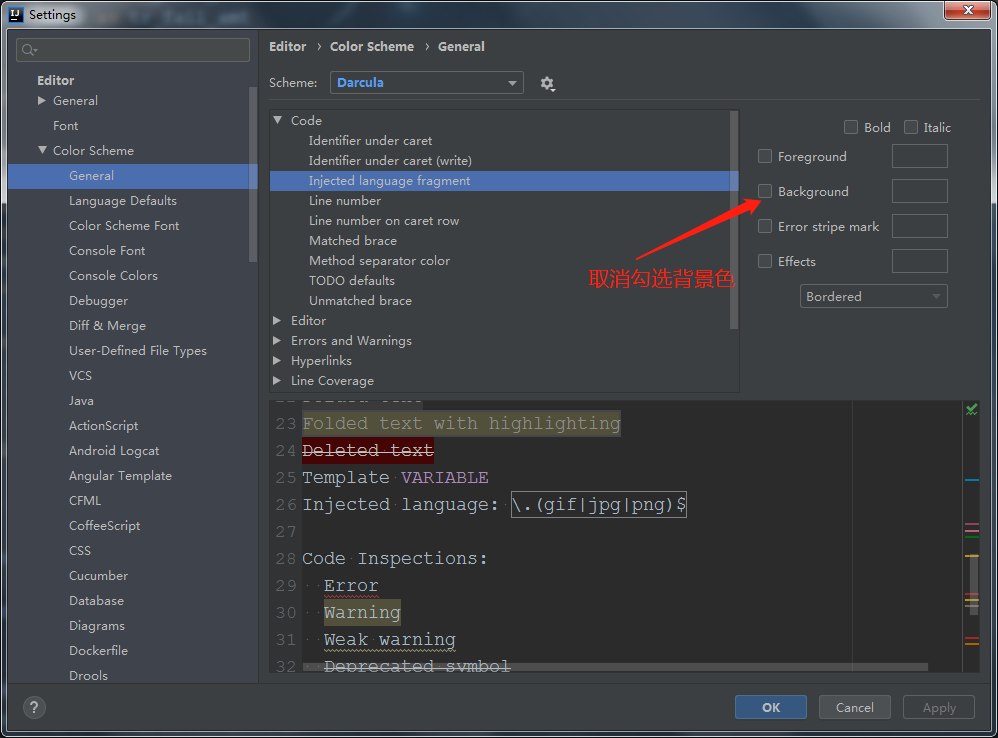This screenshot has height=738, width=998.
Task: Click the green inspections checkmark above the preview
Action: [x=971, y=408]
